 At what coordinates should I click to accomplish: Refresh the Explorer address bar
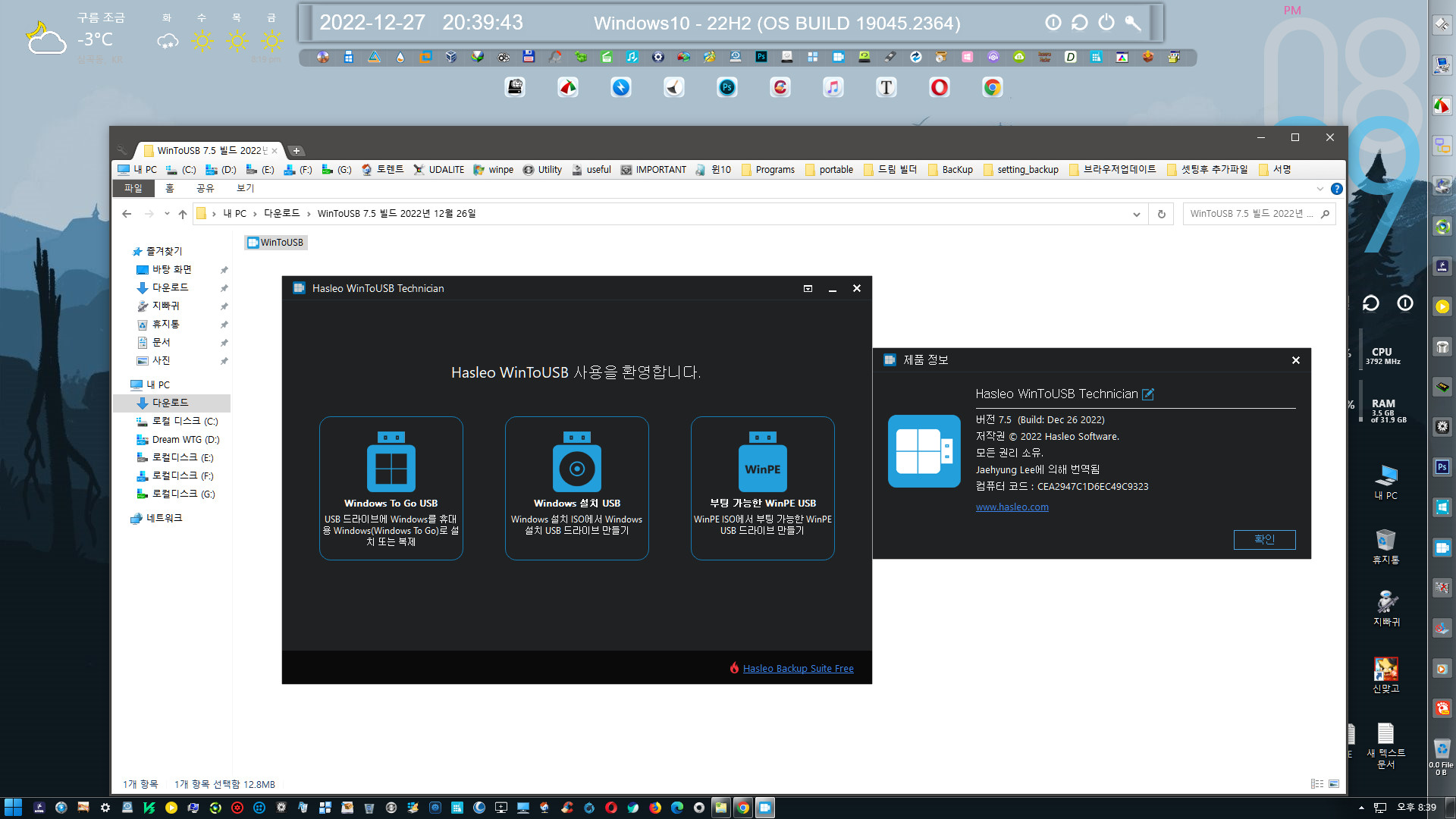[x=1161, y=214]
